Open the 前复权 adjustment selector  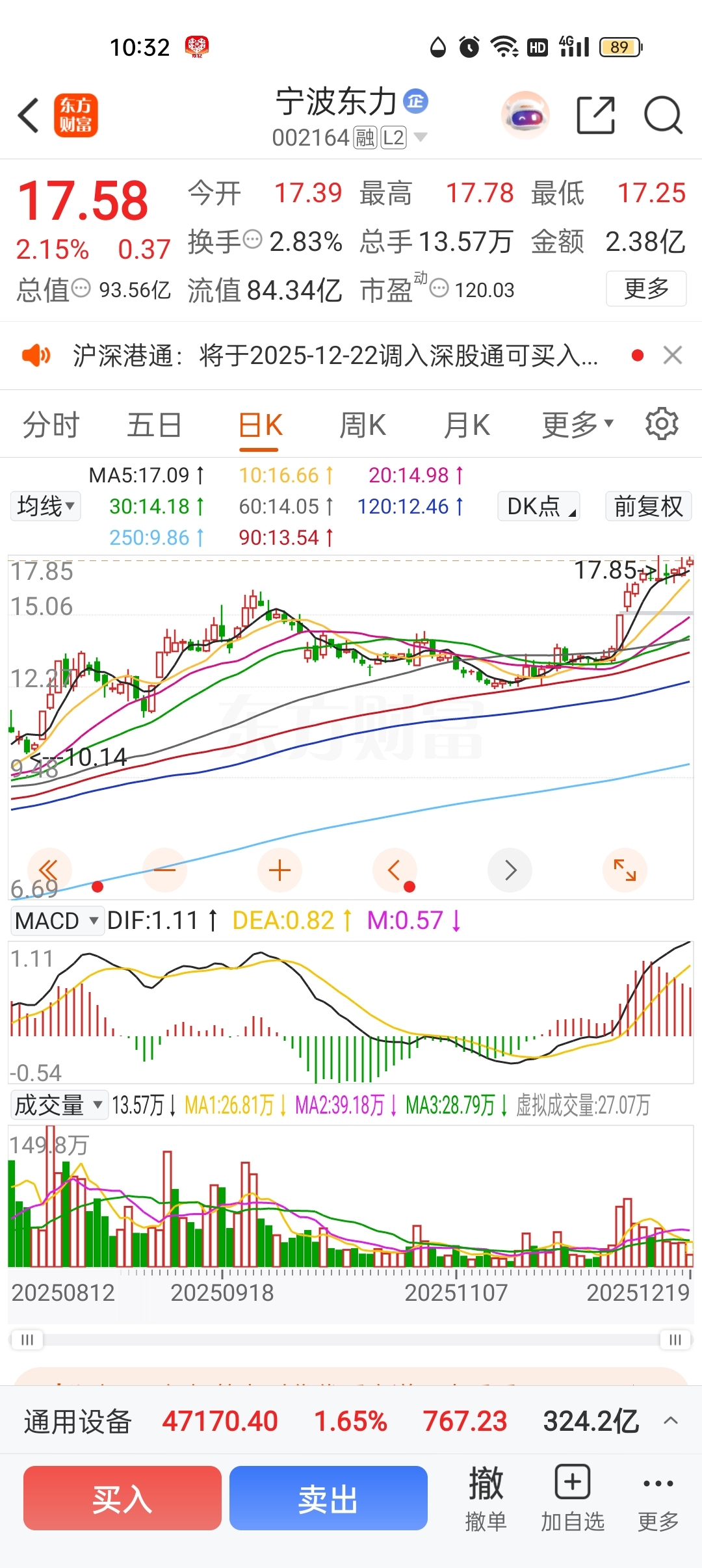point(648,506)
